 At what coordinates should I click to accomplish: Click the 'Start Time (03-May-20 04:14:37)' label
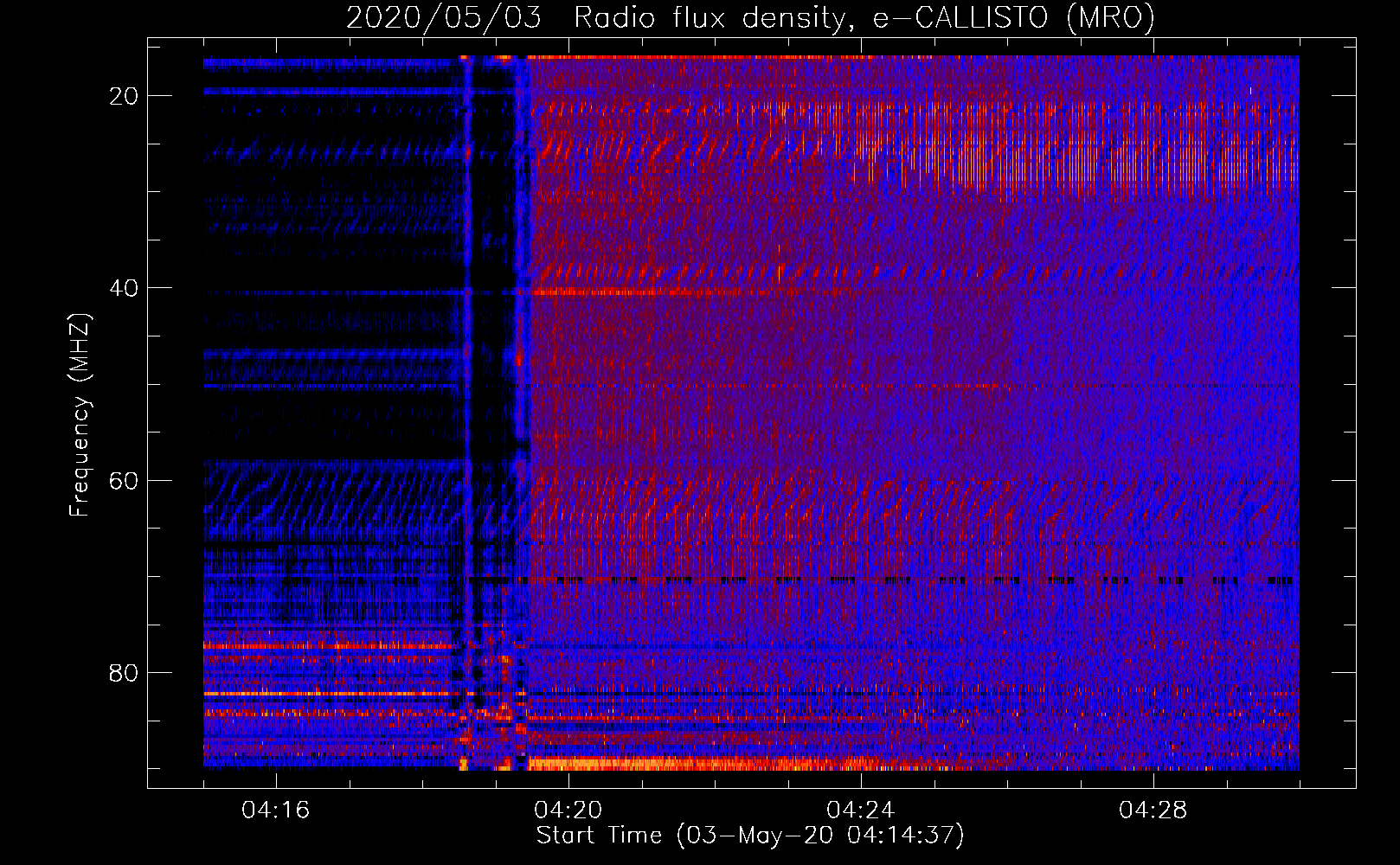click(750, 836)
